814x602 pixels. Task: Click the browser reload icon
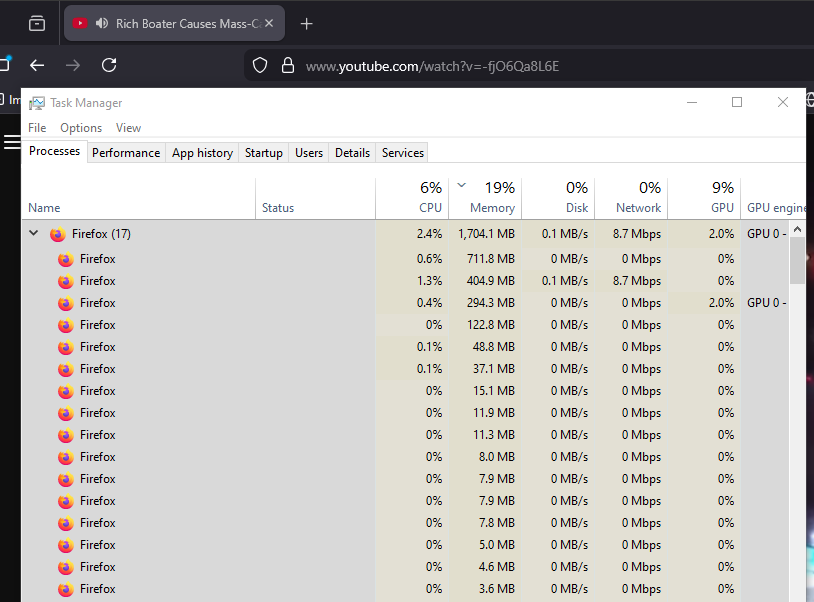coord(110,65)
